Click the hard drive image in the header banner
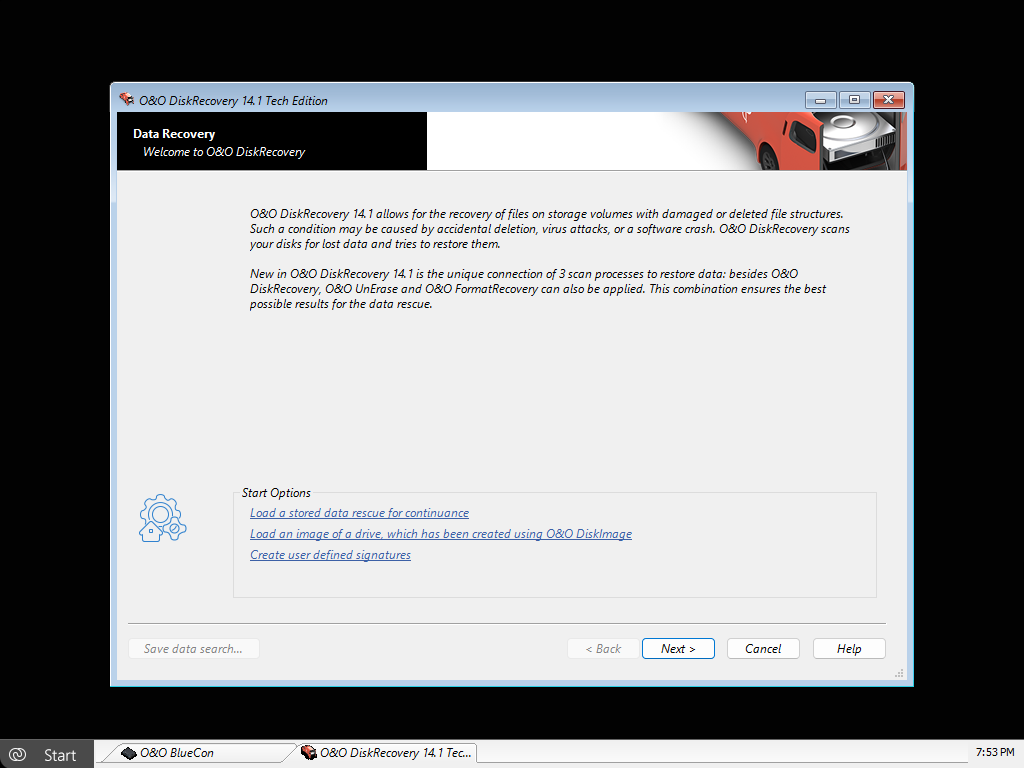The image size is (1024, 768). tap(858, 141)
